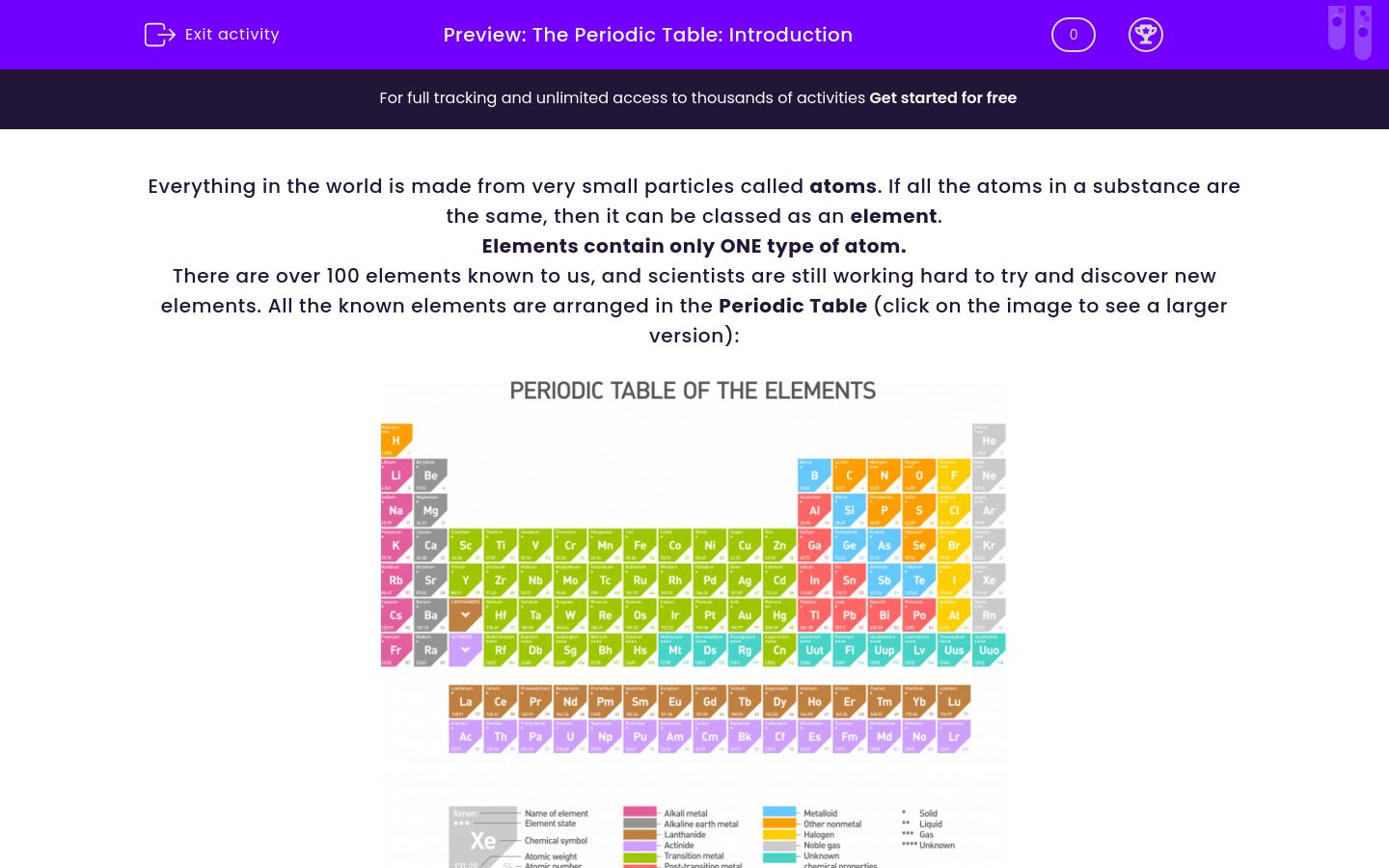
Task: Expand the Lanthanides chevron on the table
Action: tap(465, 615)
